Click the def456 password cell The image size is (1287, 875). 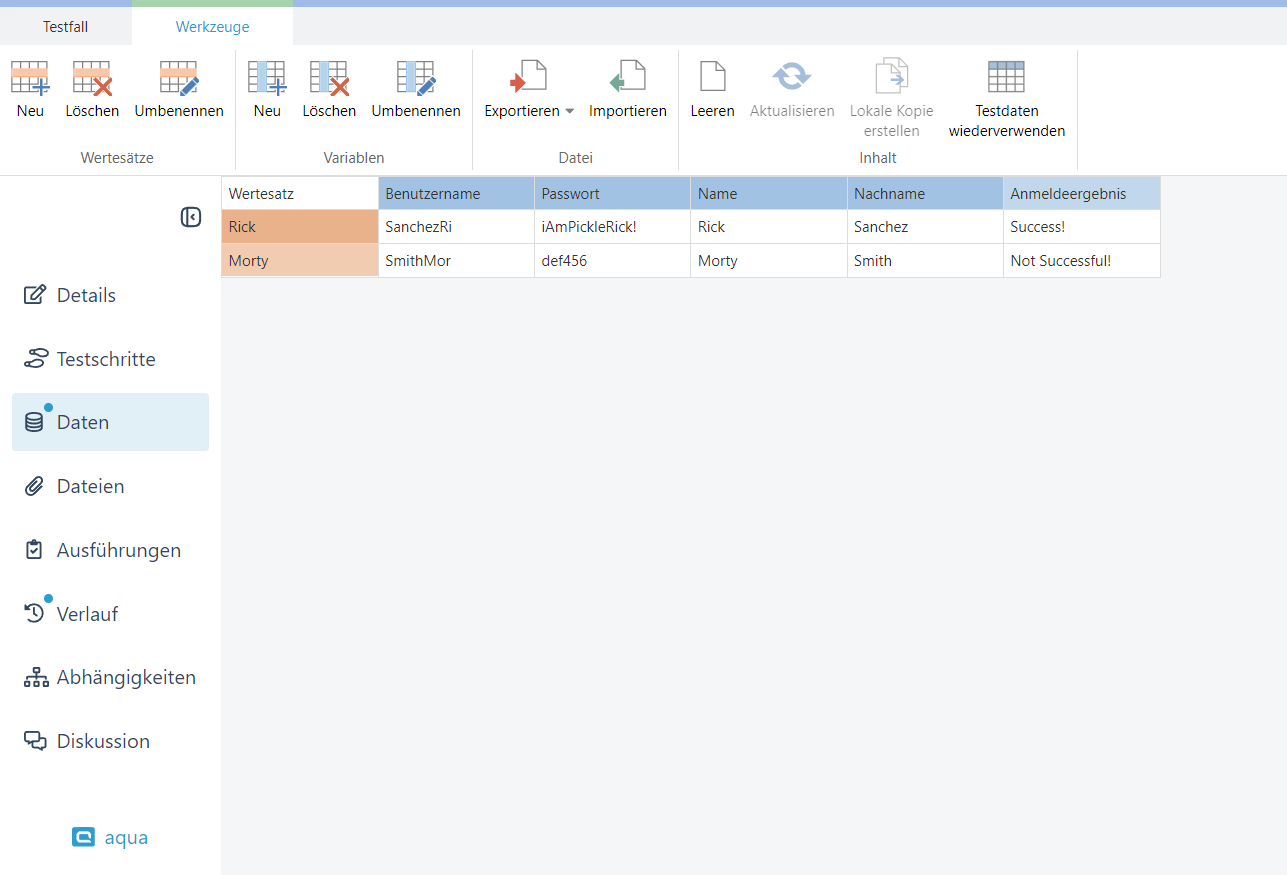611,261
